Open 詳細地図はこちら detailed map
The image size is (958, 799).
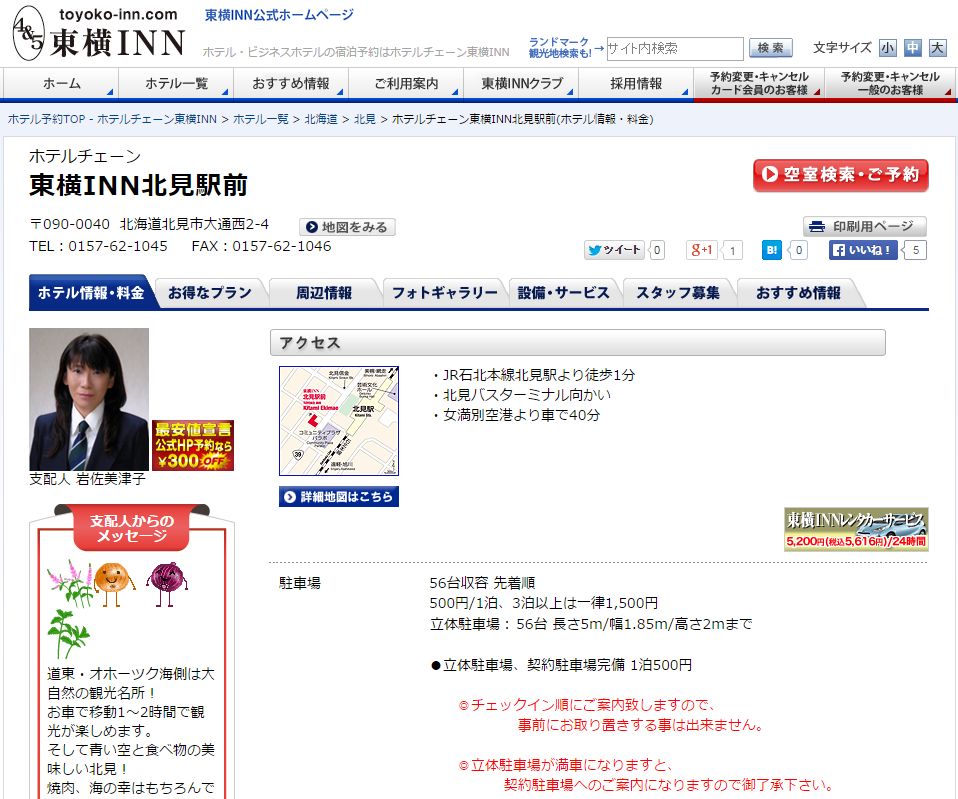click(x=338, y=497)
